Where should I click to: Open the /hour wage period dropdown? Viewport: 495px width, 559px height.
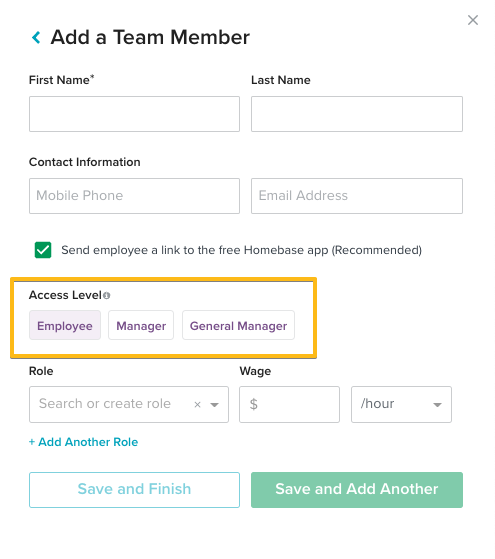click(x=401, y=405)
